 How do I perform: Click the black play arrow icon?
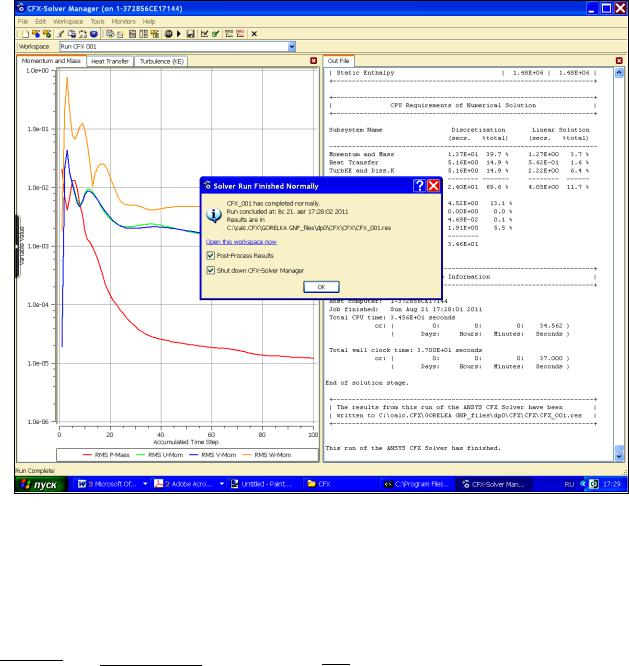pyautogui.click(x=179, y=34)
